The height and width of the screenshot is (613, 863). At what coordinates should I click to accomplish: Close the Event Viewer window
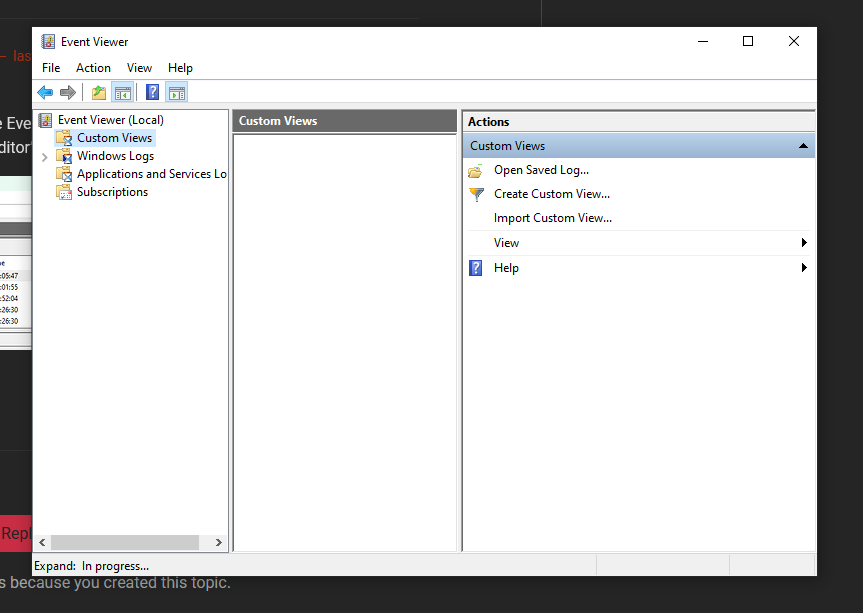pos(794,41)
